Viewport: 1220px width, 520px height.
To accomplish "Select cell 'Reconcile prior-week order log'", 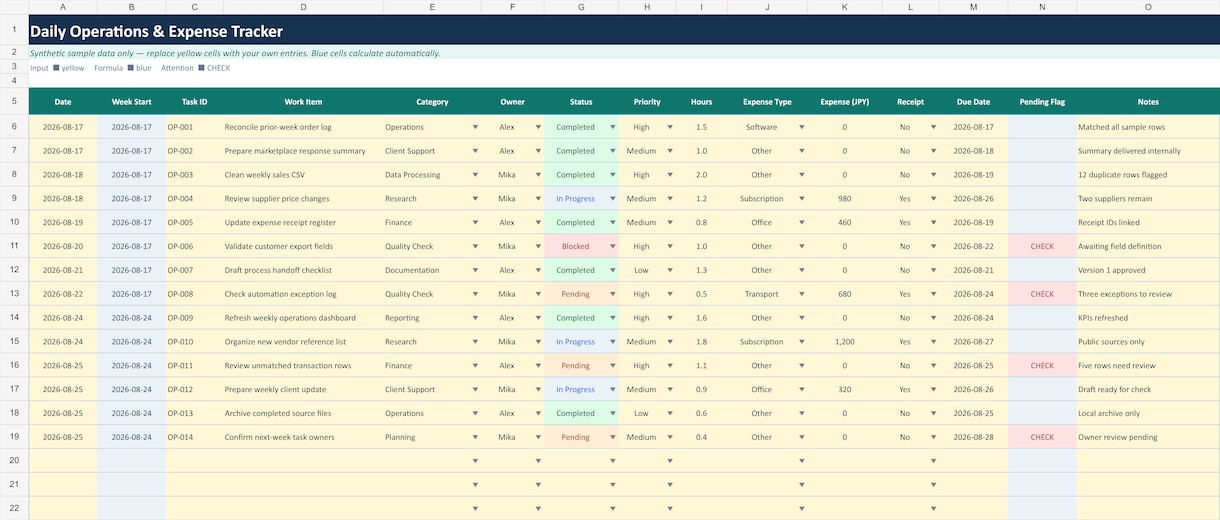I will [x=303, y=127].
